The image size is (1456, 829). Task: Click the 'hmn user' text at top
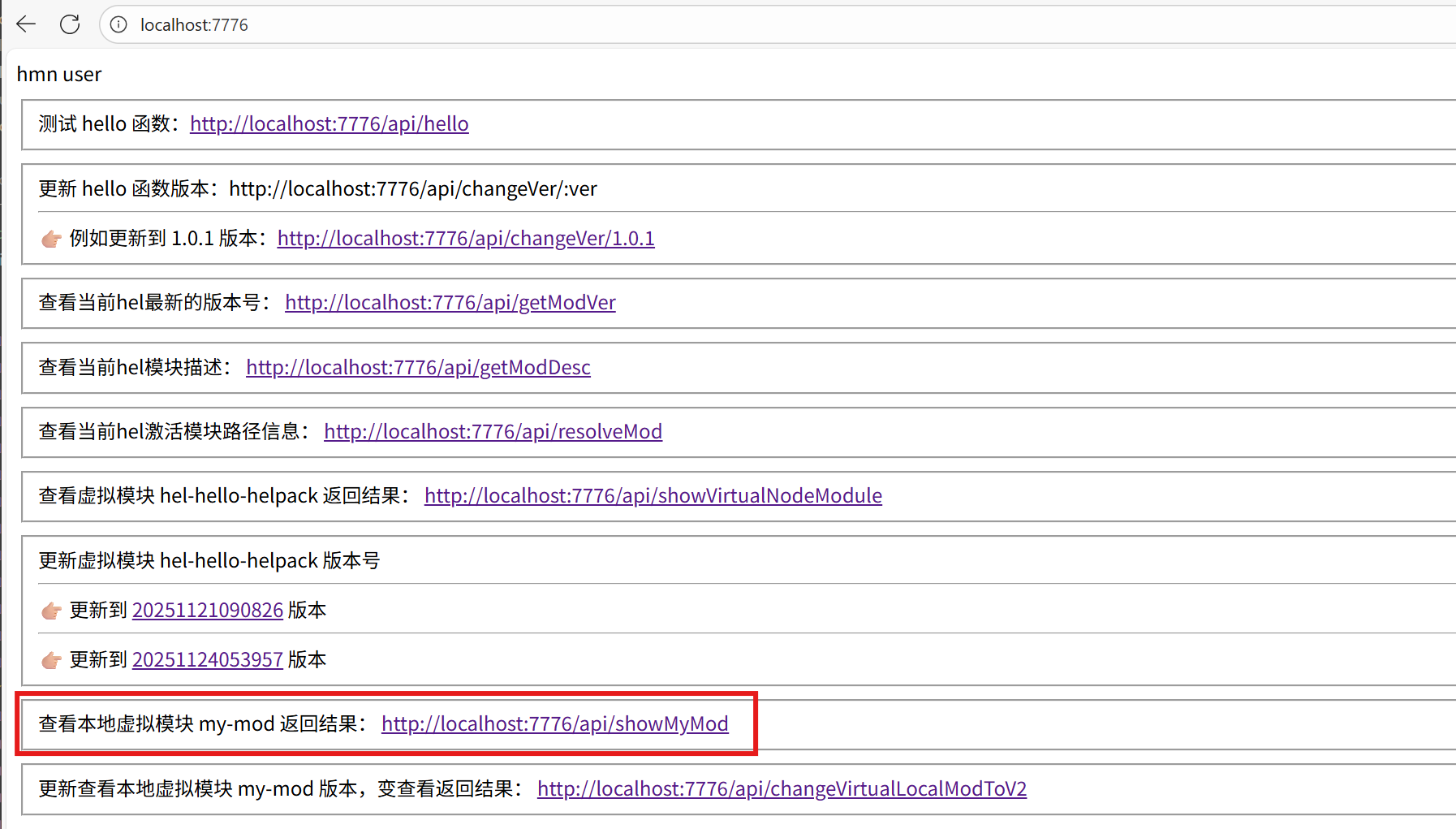59,74
